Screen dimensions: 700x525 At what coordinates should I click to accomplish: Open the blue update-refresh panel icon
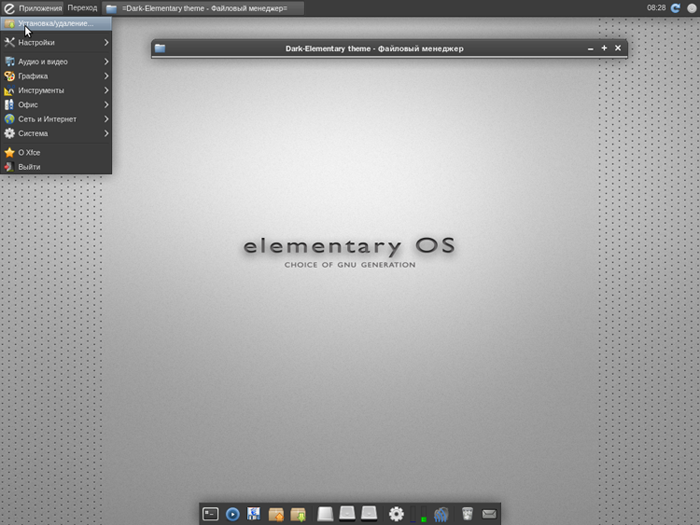pos(675,8)
